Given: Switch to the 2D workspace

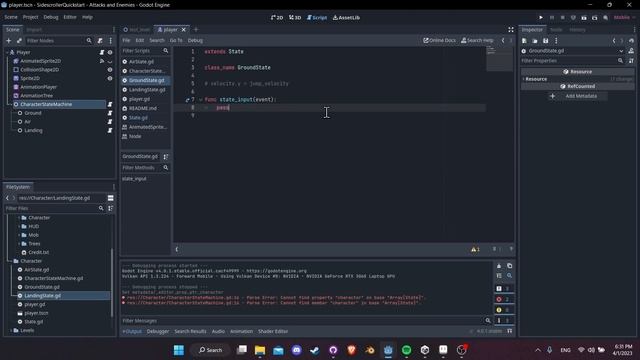Looking at the screenshot, I should point(277,18).
